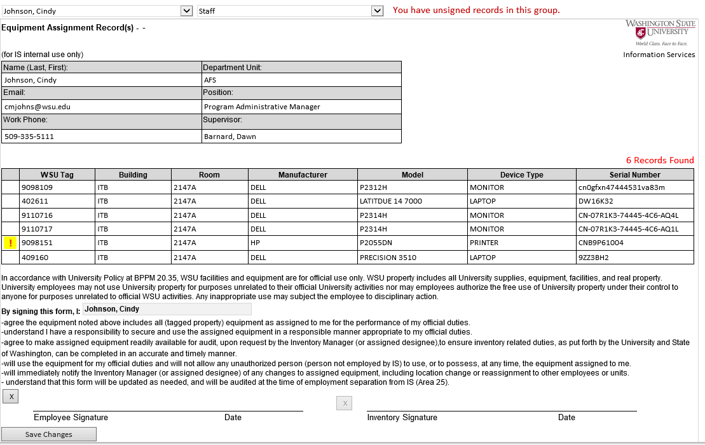Click the Position field Program Administrative Manager
This screenshot has height=445, width=705.
click(300, 106)
